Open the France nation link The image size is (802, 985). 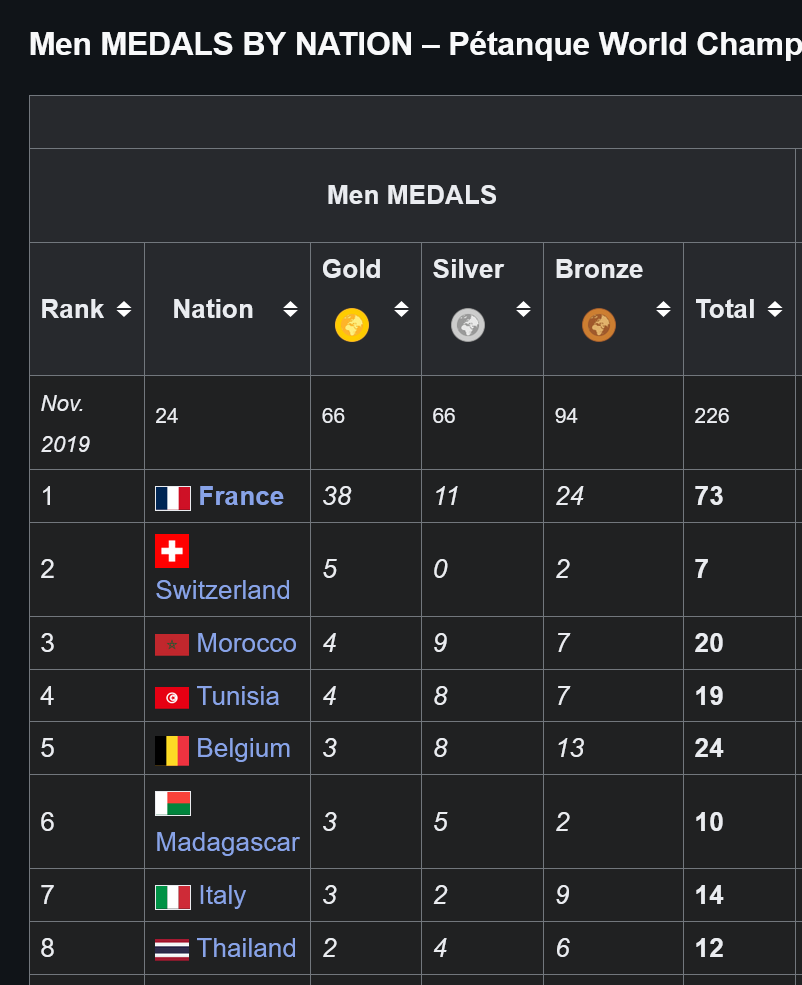point(241,496)
